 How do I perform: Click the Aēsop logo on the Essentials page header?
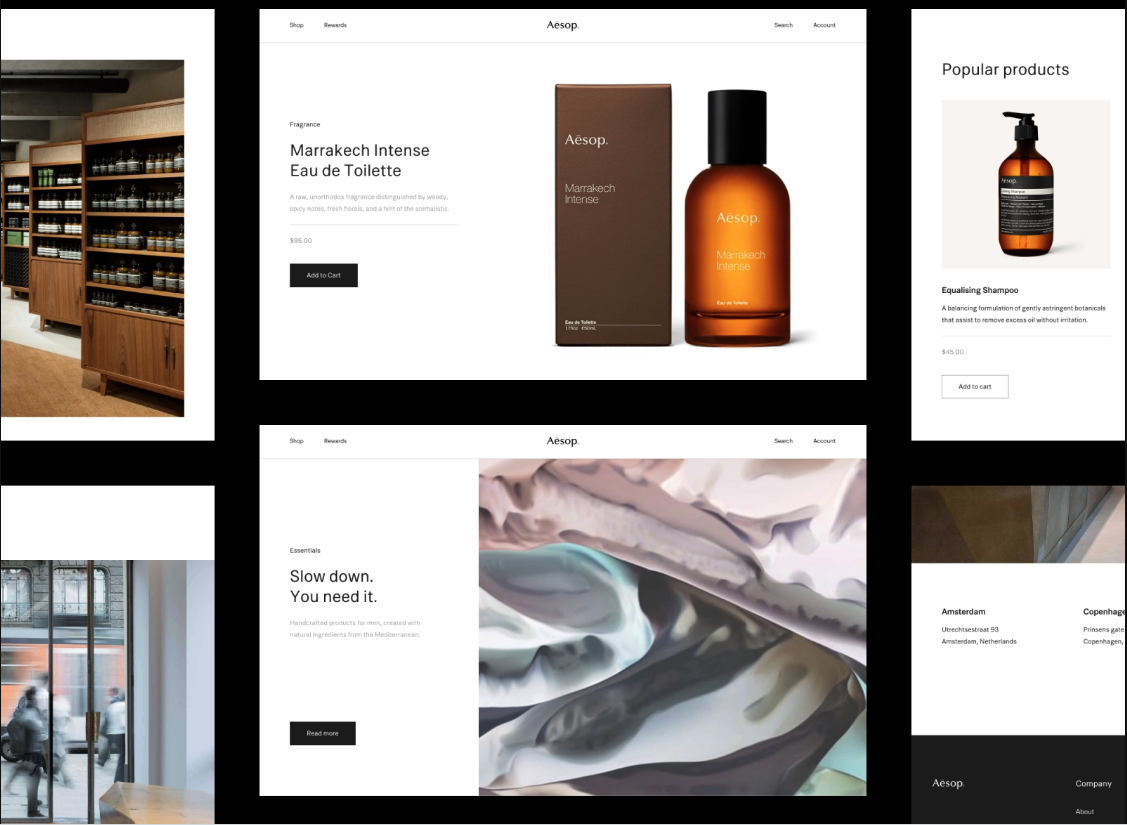tap(563, 441)
